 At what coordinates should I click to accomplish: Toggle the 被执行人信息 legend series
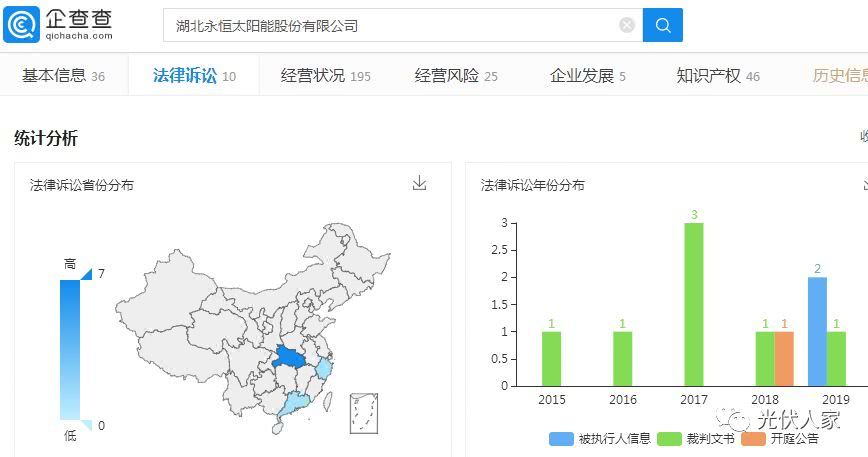(x=600, y=439)
